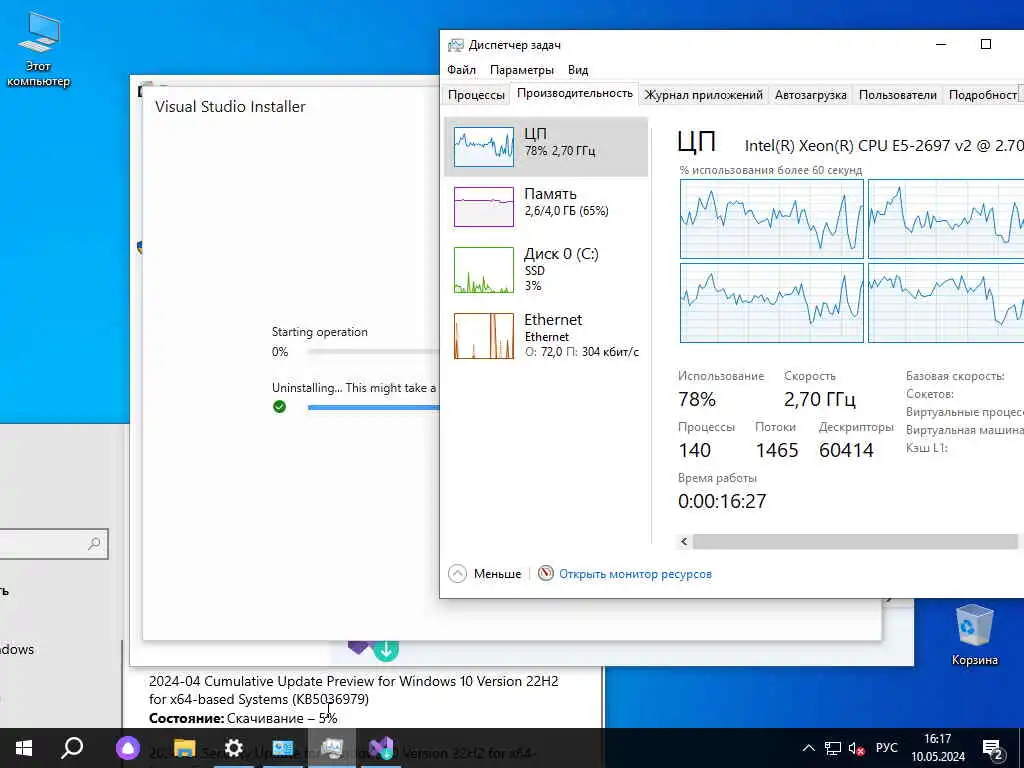Click the Control Panel taskbar icon
Screen dimensions: 1024x768
coord(283,748)
